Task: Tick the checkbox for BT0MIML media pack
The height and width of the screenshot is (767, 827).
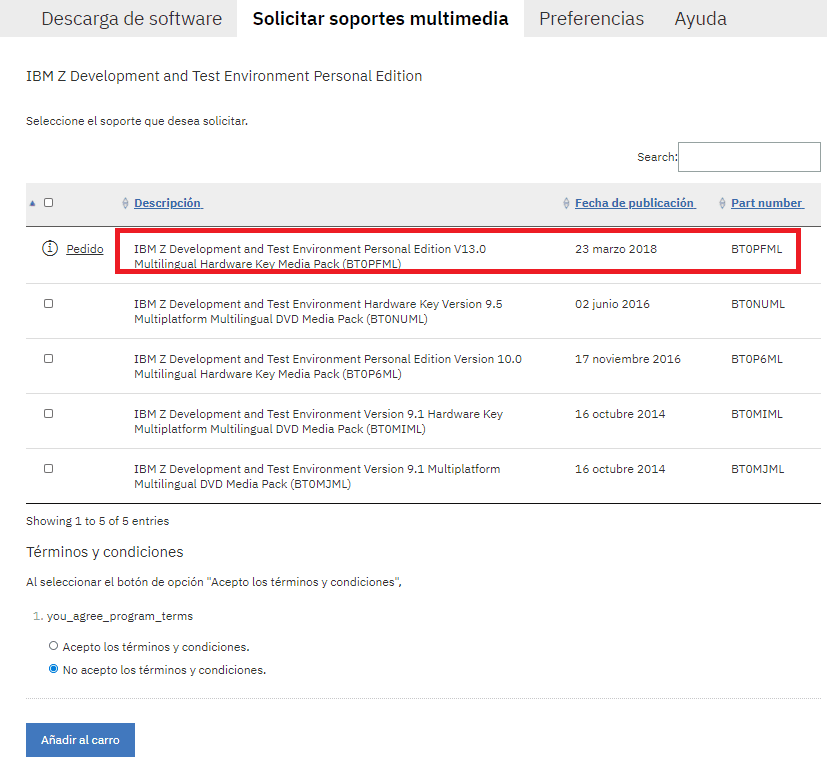Action: coord(48,414)
